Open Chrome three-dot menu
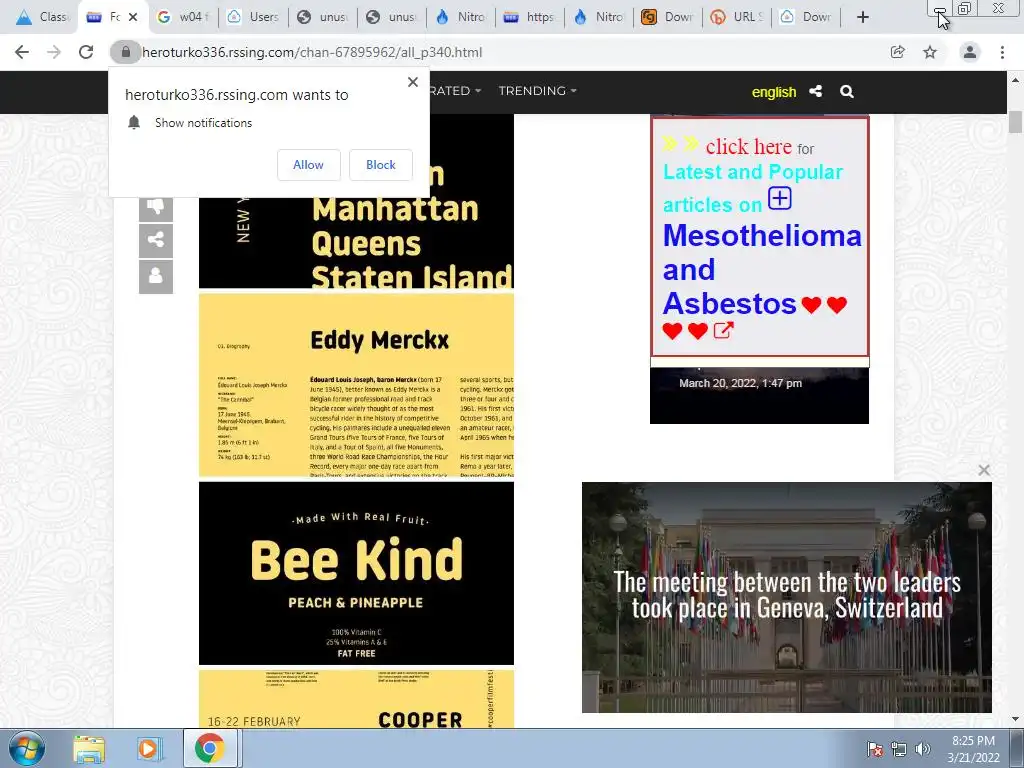 click(1002, 52)
